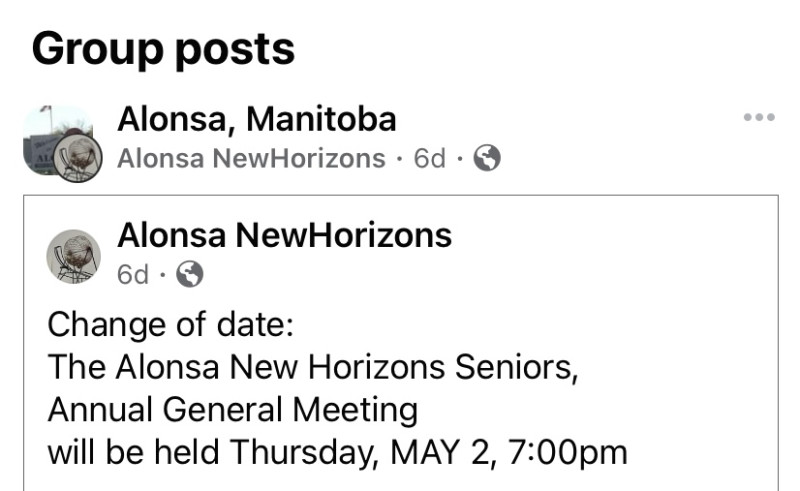
Task: Click 'The Alonsa New Horizons Seniors,' line
Action: pos(313,367)
